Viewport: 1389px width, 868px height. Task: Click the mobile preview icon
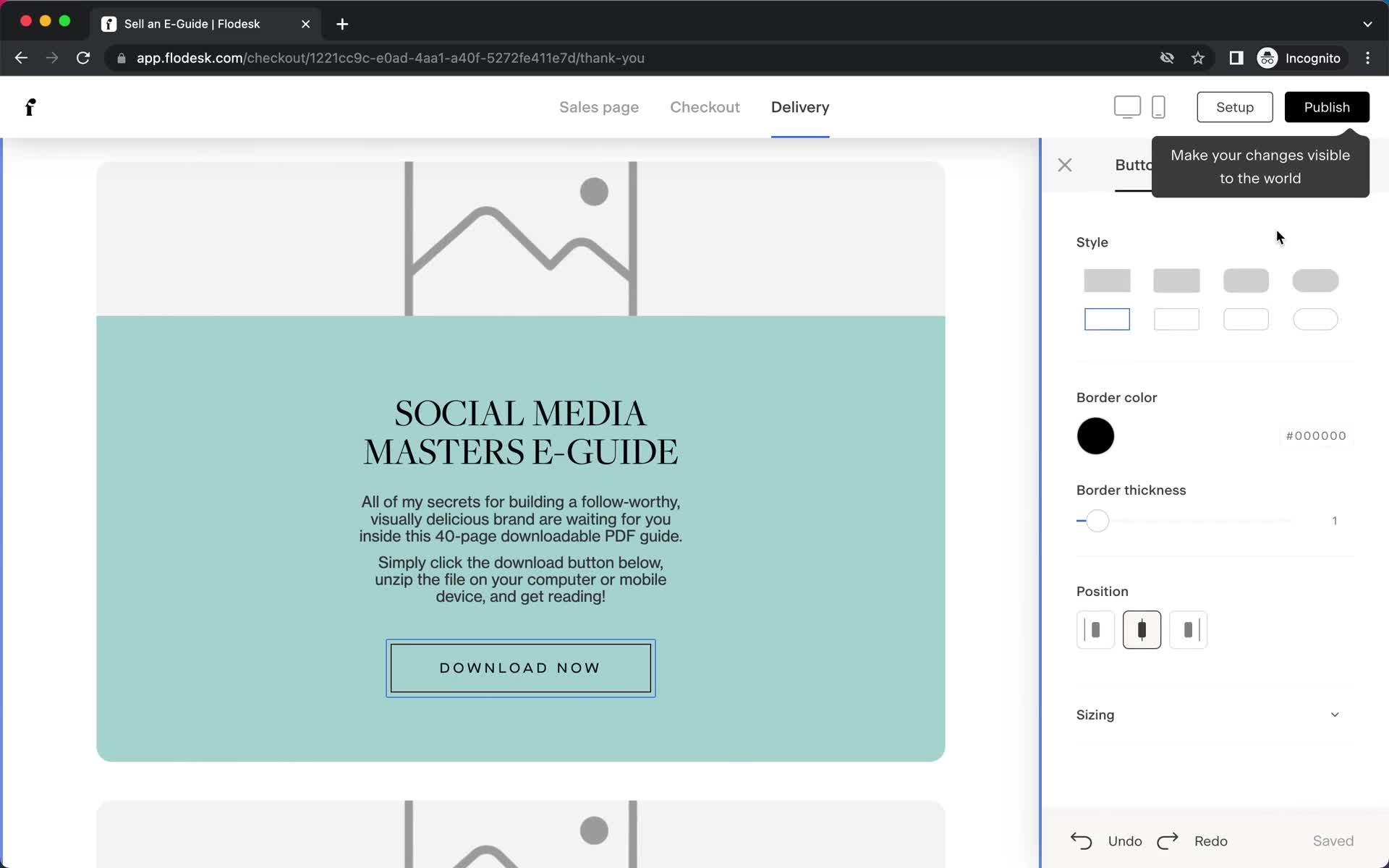[x=1158, y=107]
